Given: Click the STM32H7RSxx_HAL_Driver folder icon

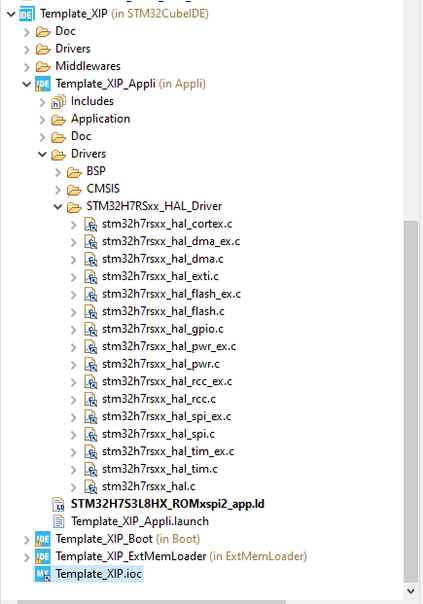Looking at the screenshot, I should click(x=74, y=207).
